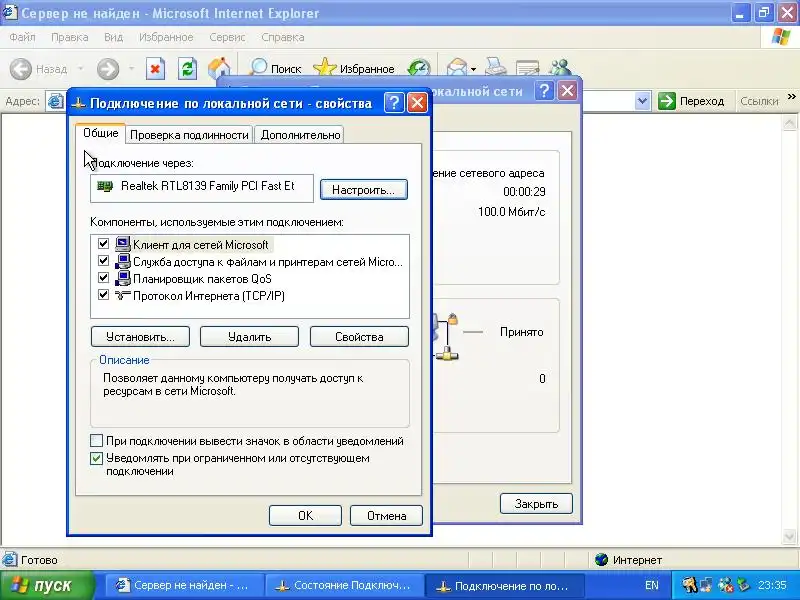The image size is (800, 600).
Task: Click the IE page scrollbar up arrow
Action: pos(790,122)
